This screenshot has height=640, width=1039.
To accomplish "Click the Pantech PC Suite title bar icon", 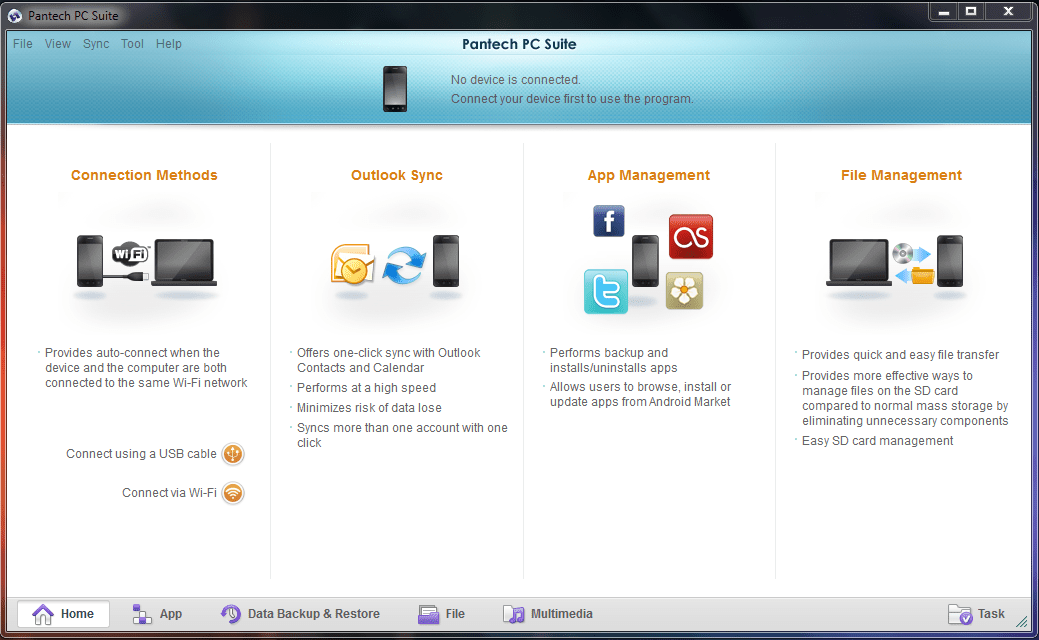I will (x=15, y=15).
